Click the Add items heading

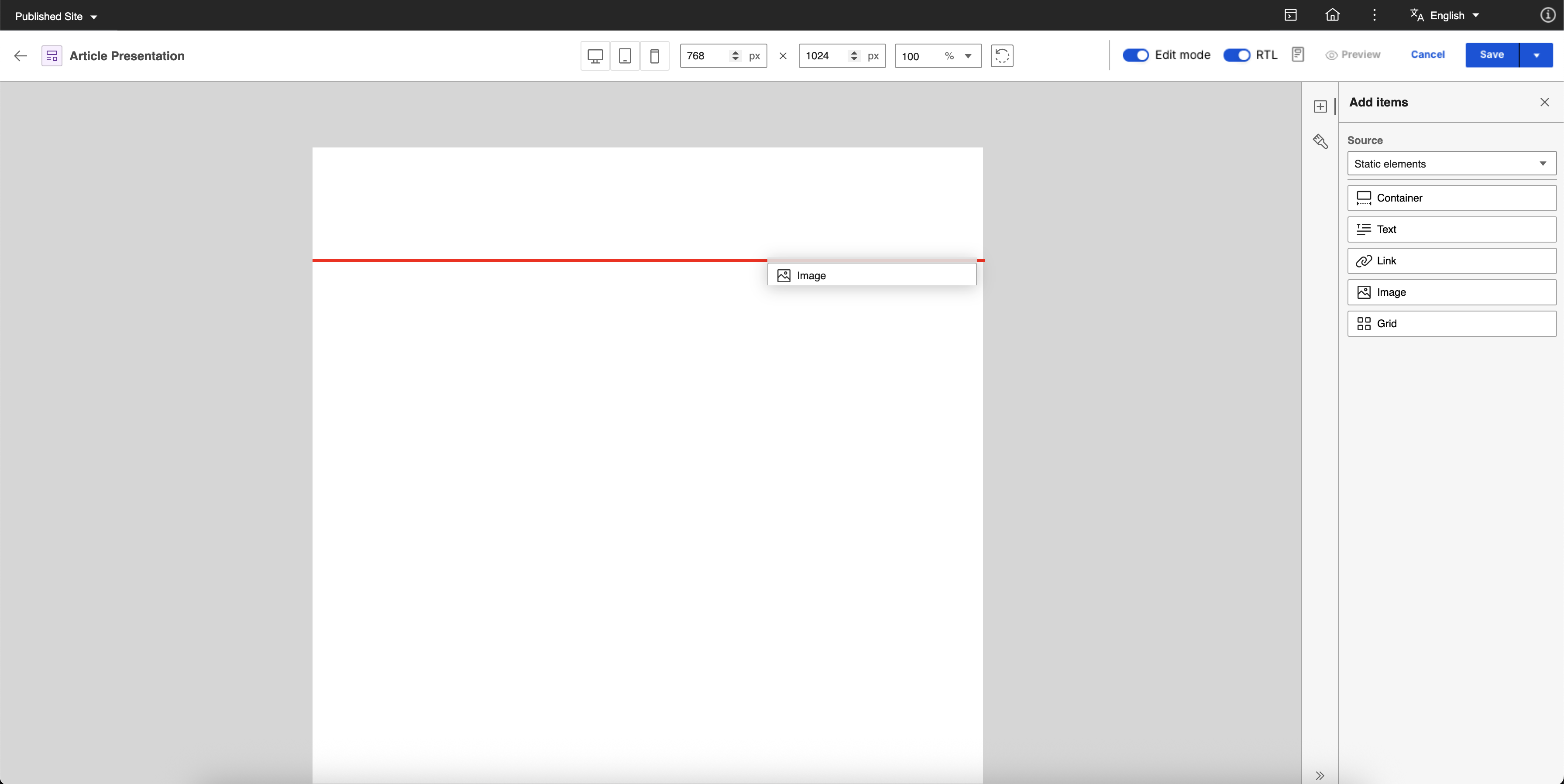point(1378,102)
